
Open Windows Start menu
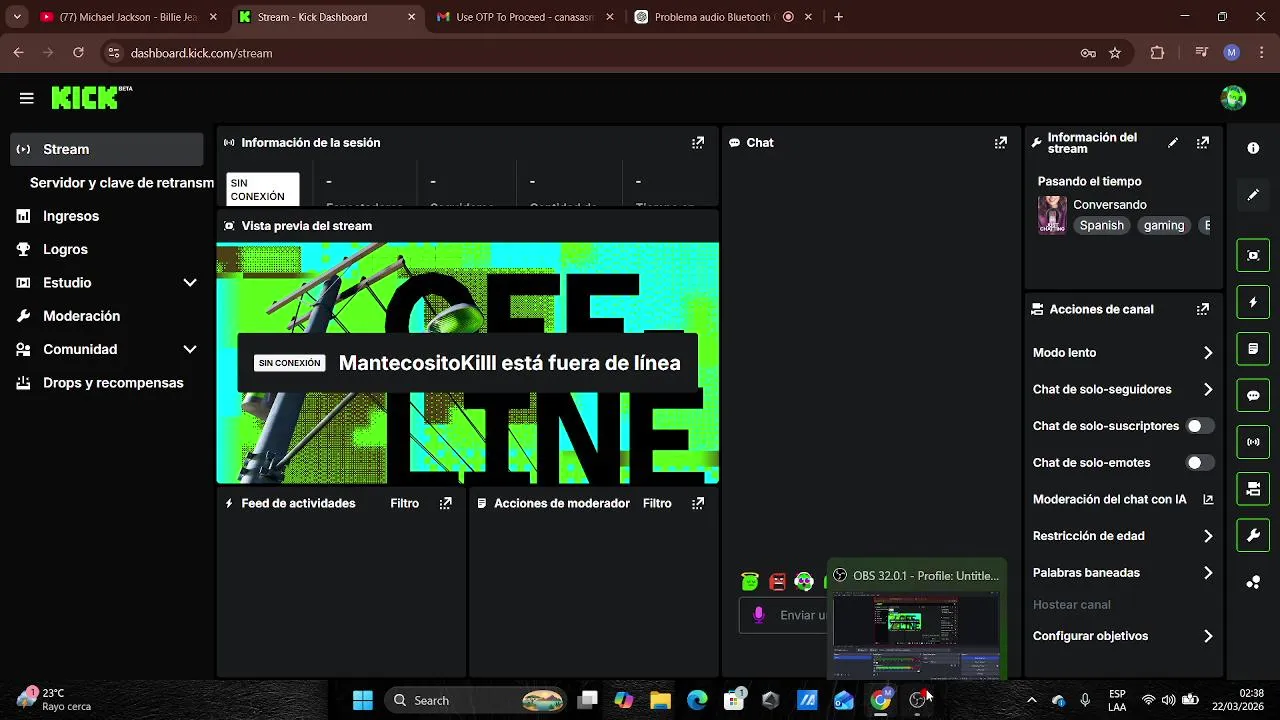tap(362, 700)
